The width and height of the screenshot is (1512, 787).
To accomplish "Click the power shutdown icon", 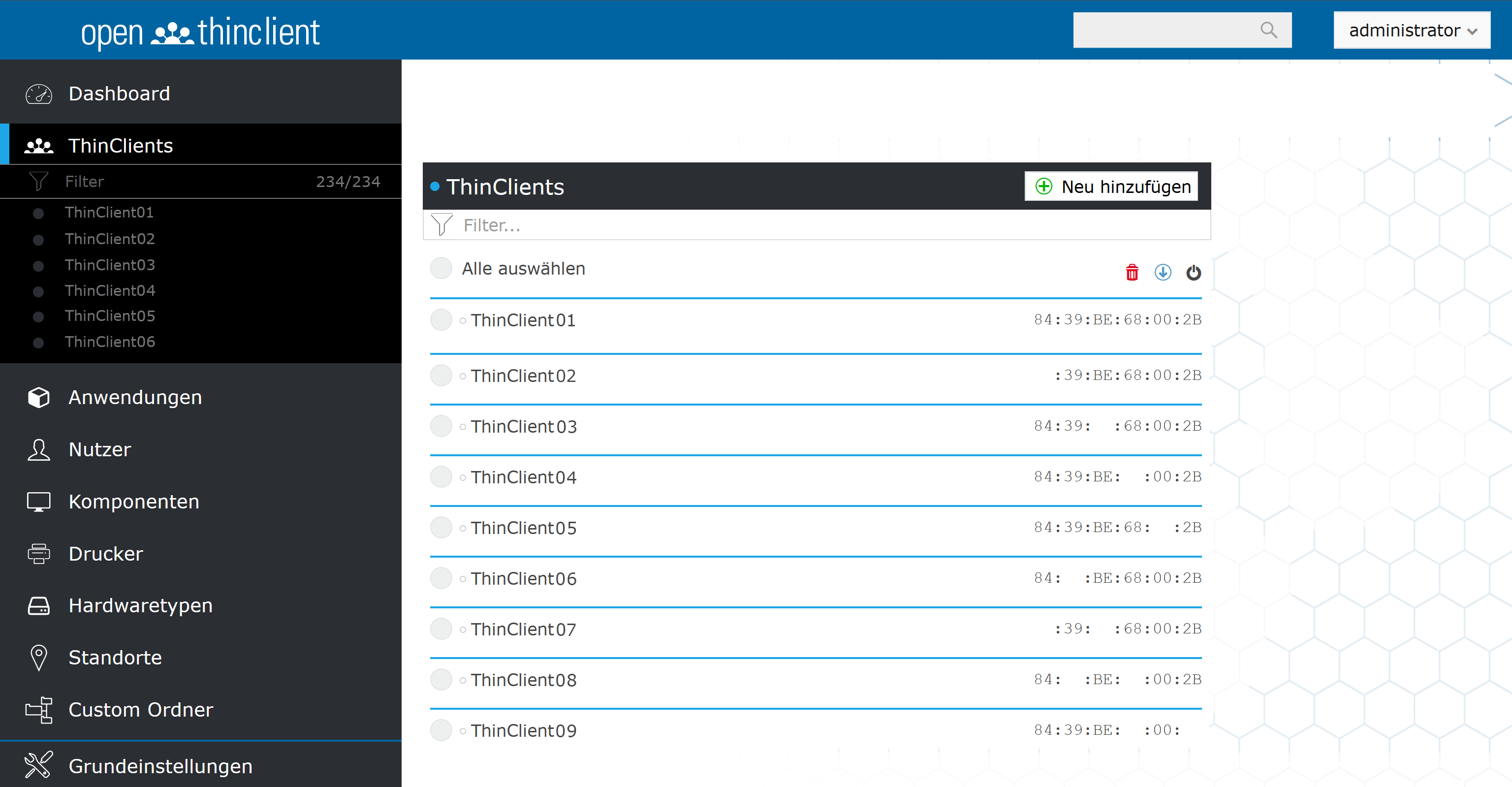I will click(x=1193, y=272).
